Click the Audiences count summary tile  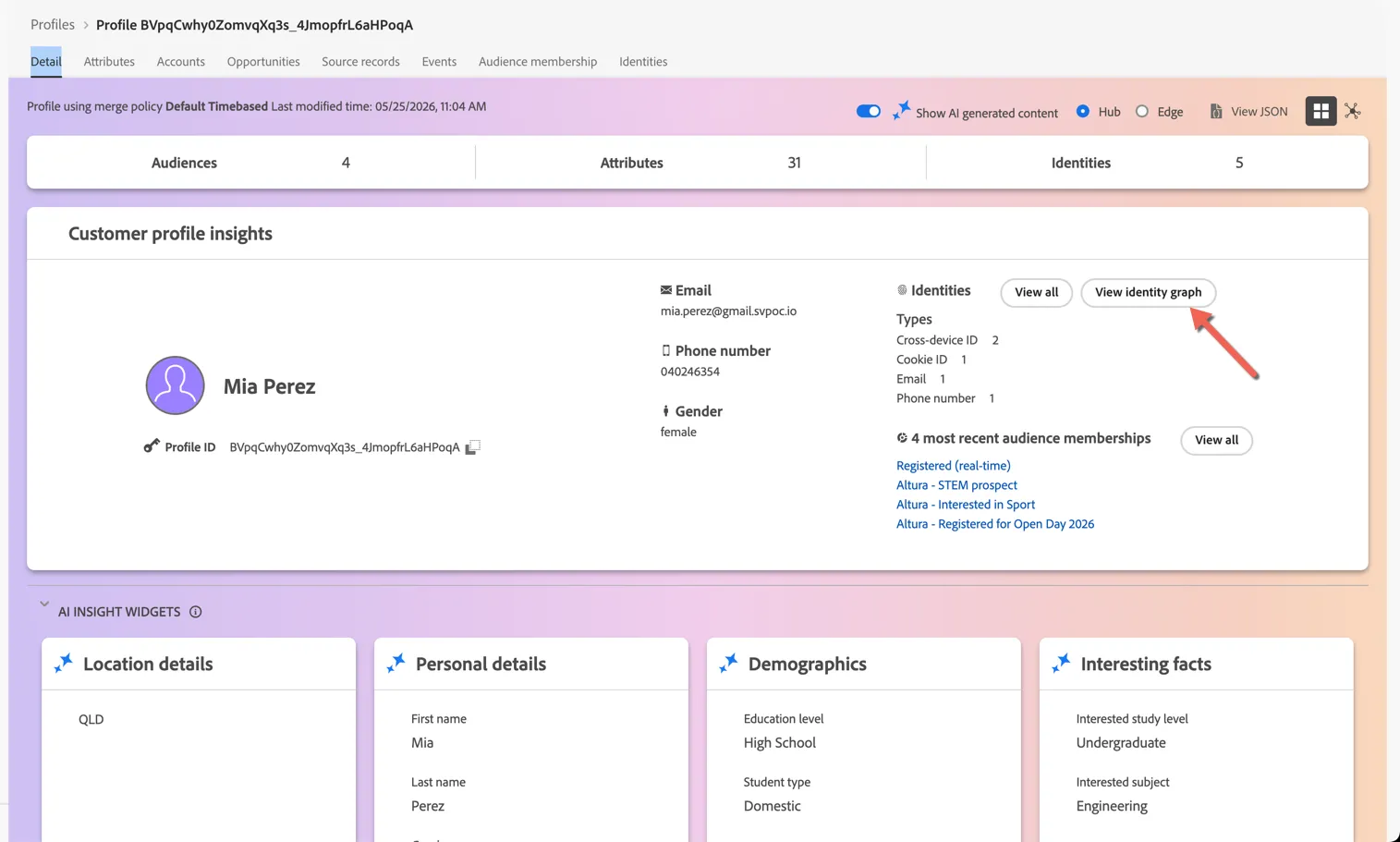250,163
